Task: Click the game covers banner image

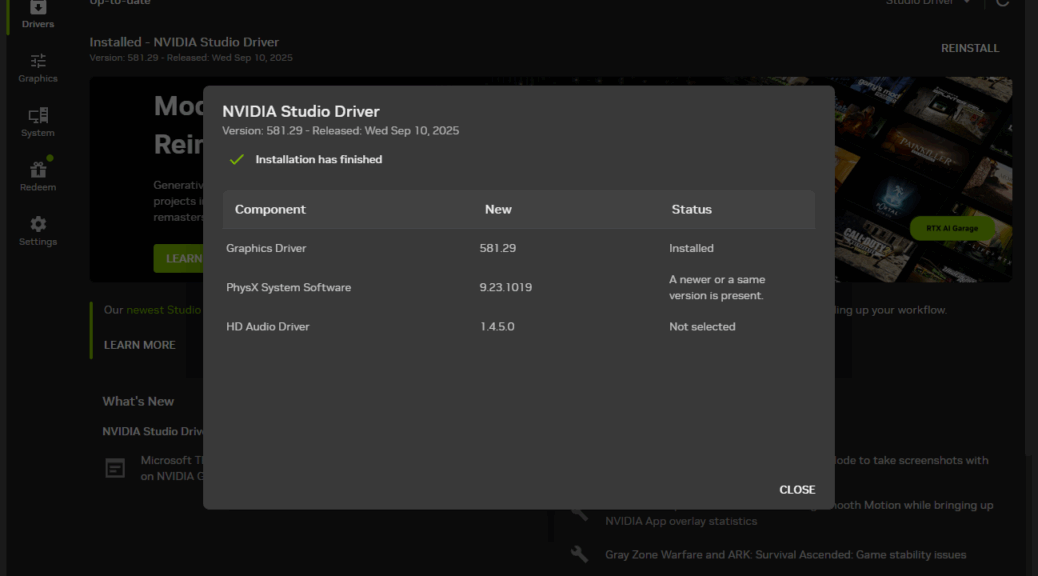Action: (923, 179)
